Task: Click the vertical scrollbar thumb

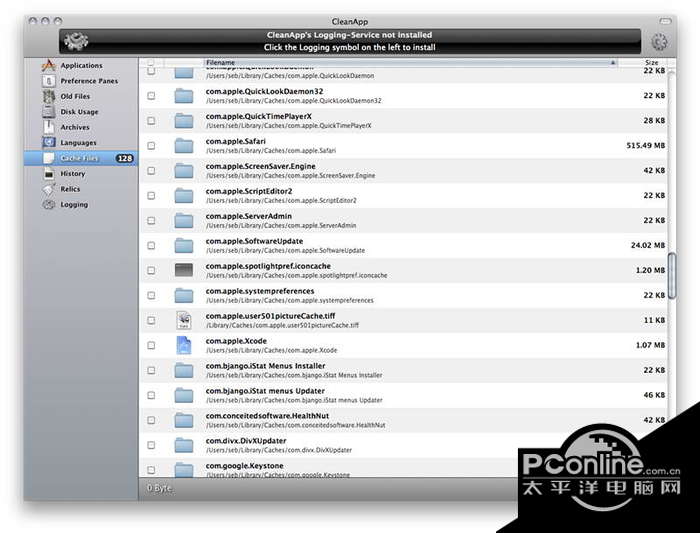Action: pyautogui.click(x=671, y=276)
